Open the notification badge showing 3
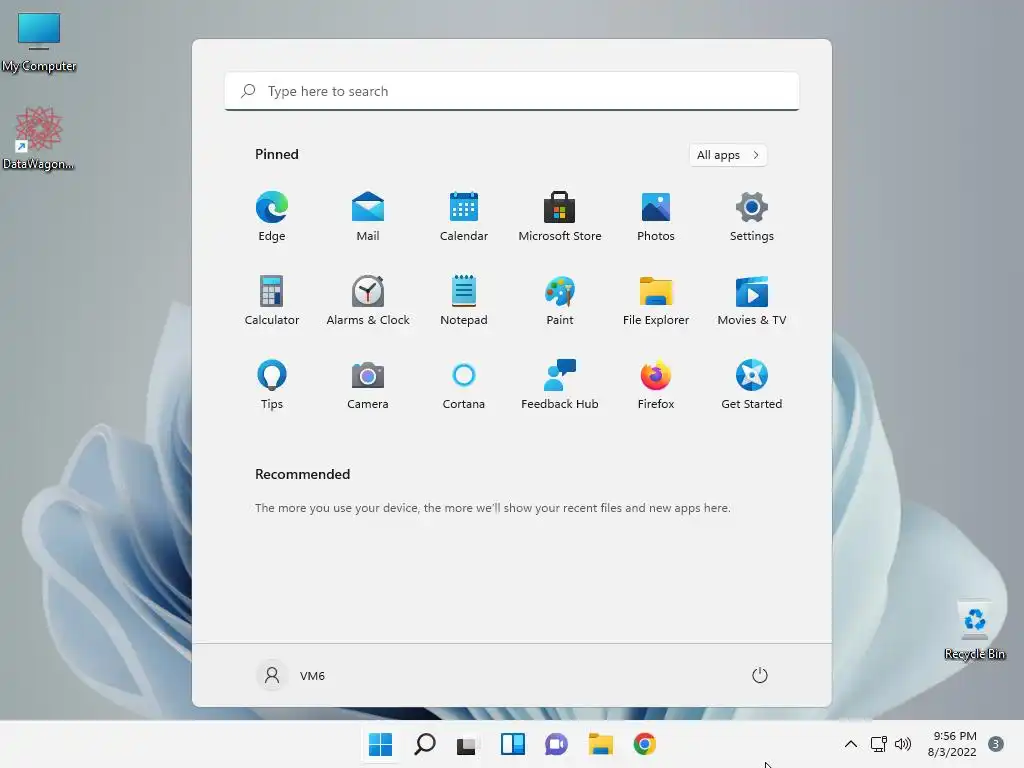Viewport: 1024px width, 768px height. point(996,744)
